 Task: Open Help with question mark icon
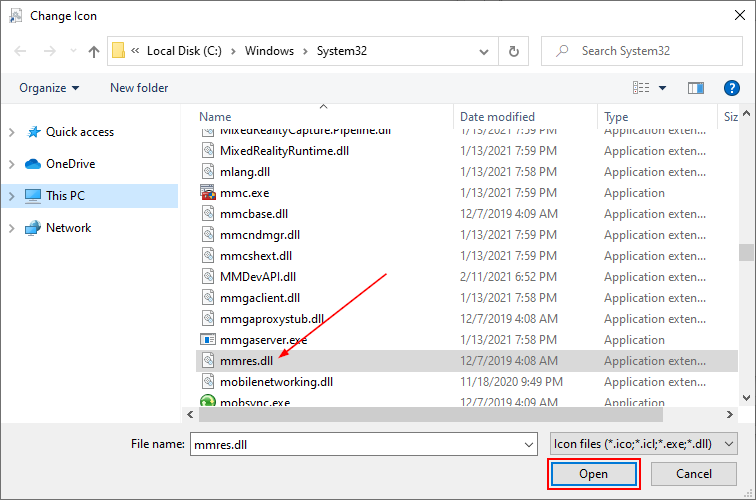click(x=731, y=88)
